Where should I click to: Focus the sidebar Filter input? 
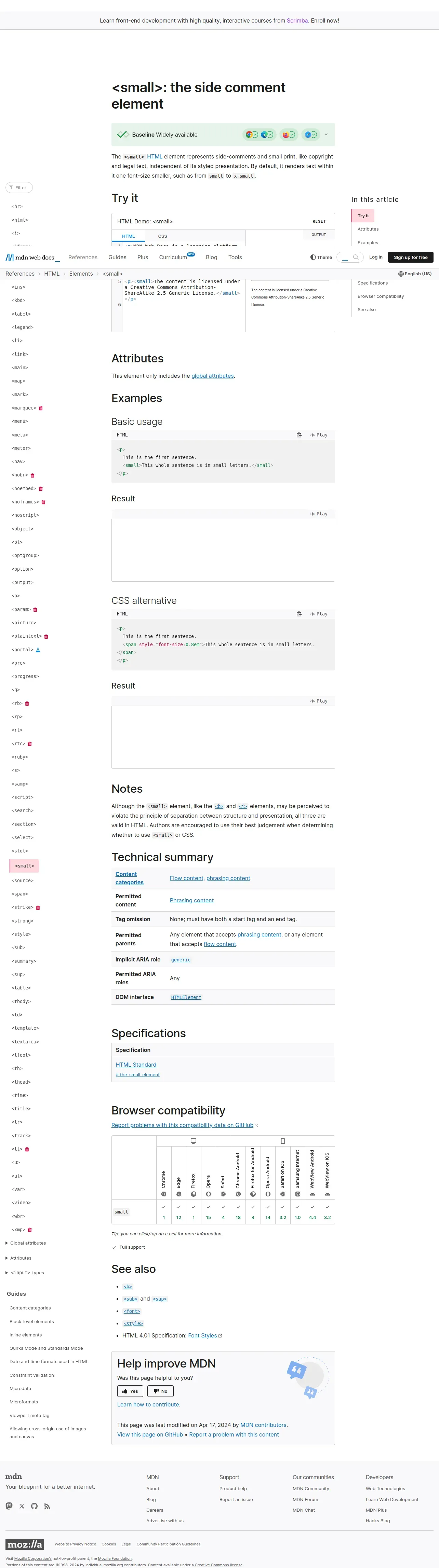(19, 188)
